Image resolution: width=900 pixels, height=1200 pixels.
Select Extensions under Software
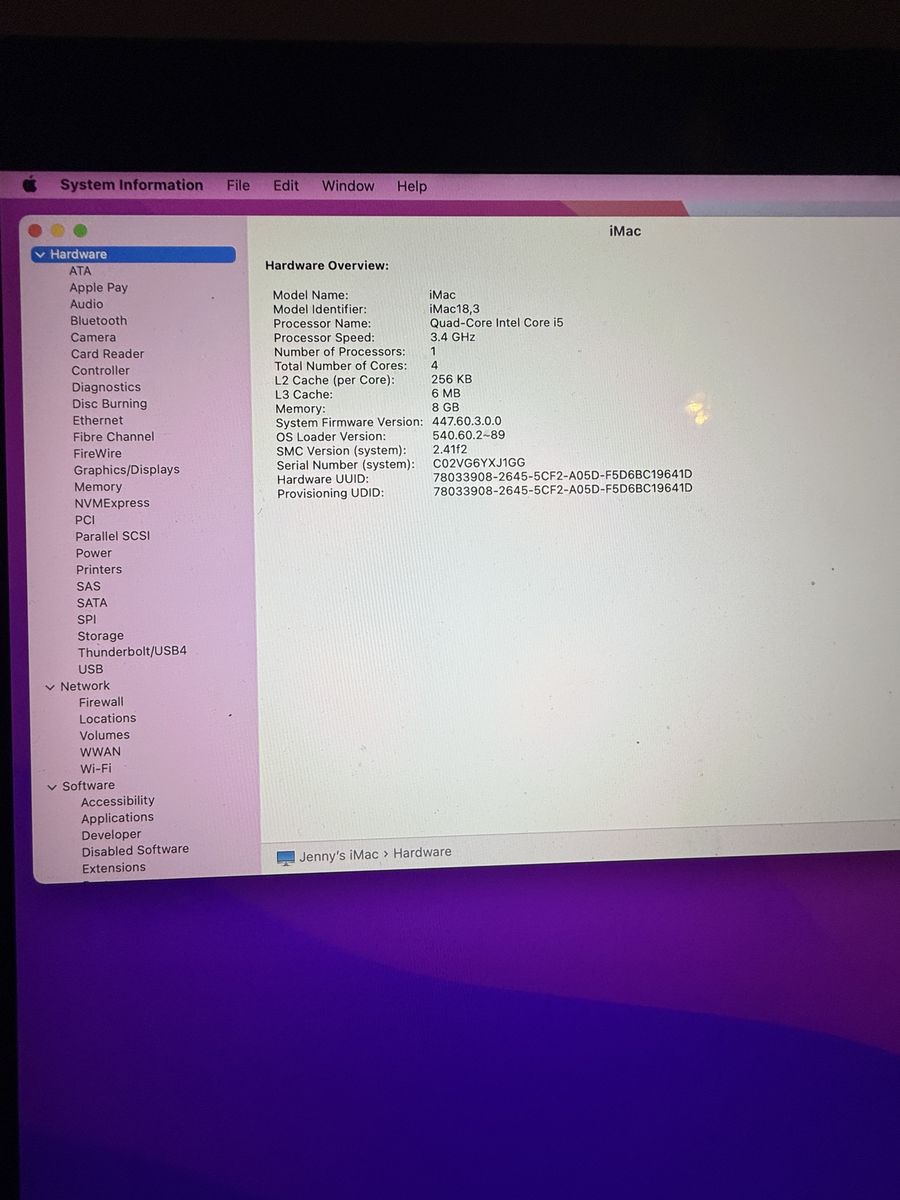tap(114, 868)
